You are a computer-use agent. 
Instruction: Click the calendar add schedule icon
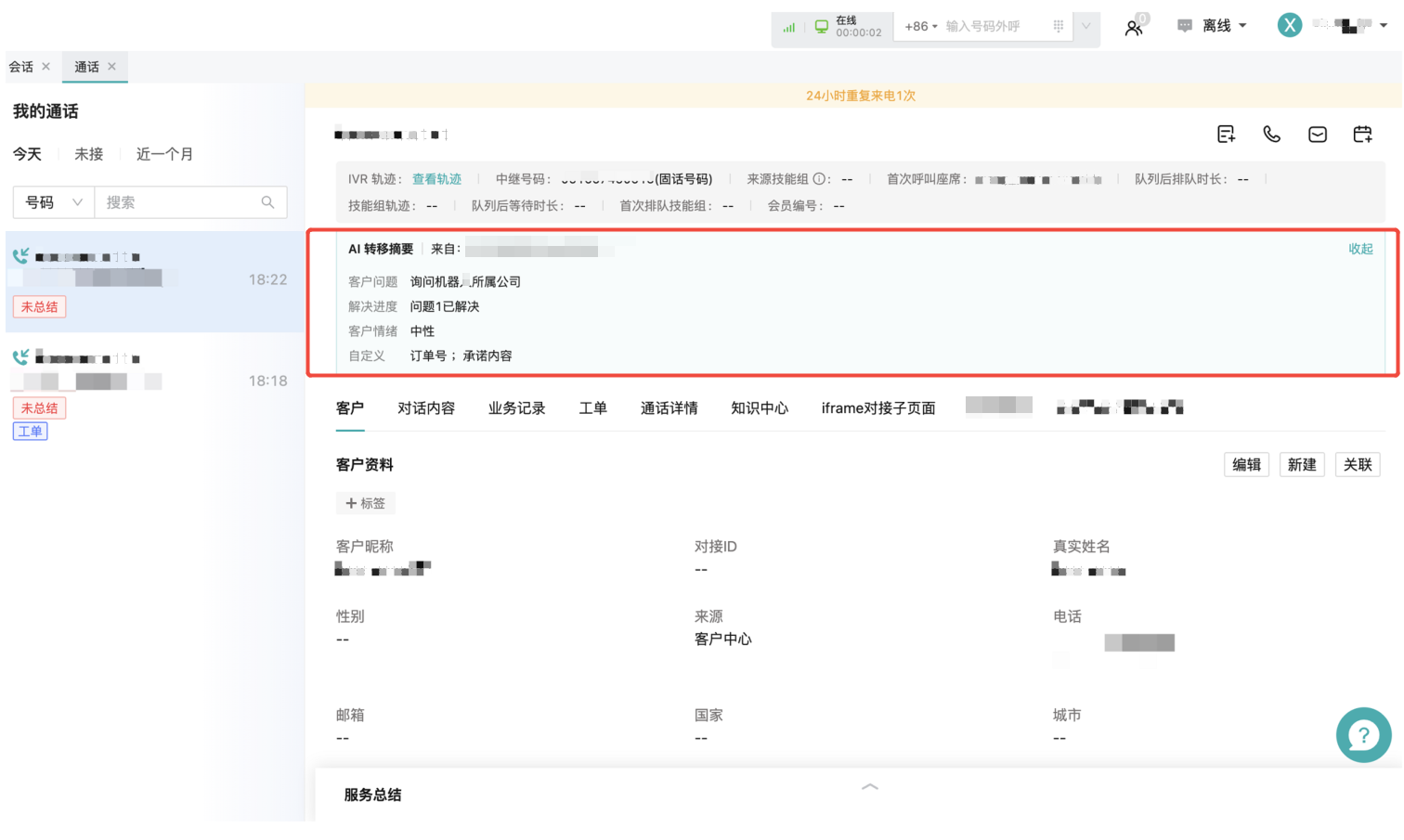1362,135
